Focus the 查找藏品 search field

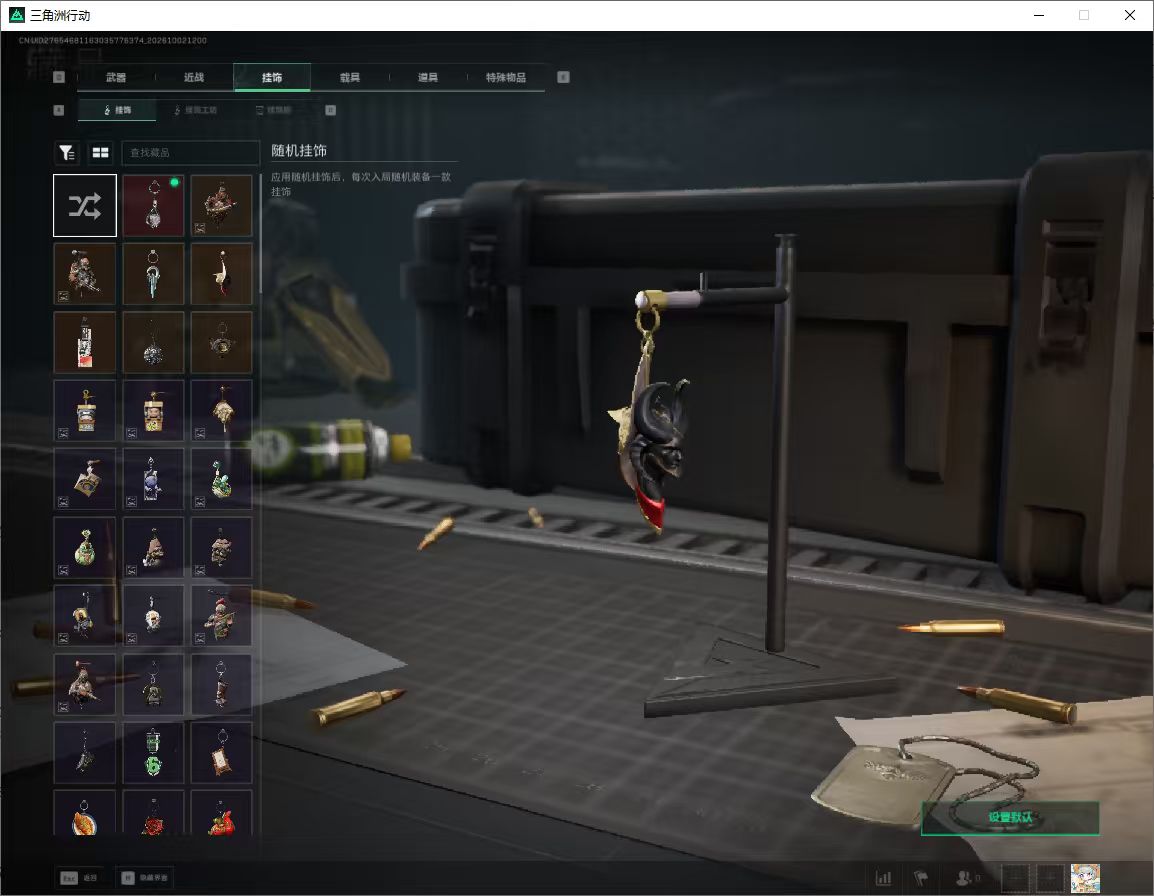tap(190, 152)
